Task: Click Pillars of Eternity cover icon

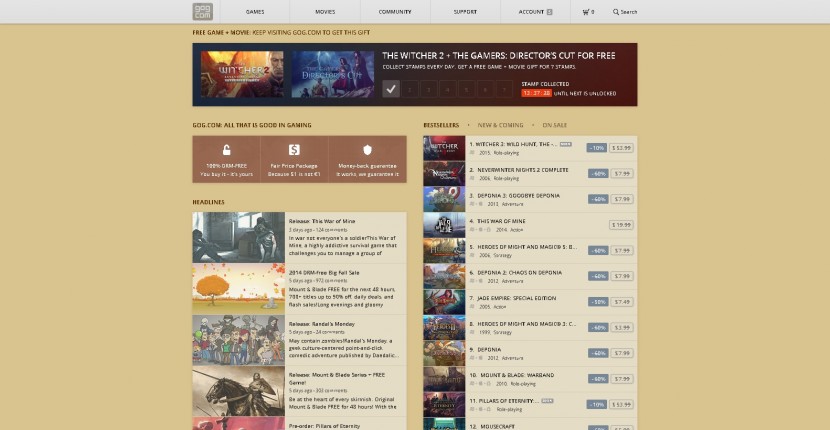Action: [444, 405]
